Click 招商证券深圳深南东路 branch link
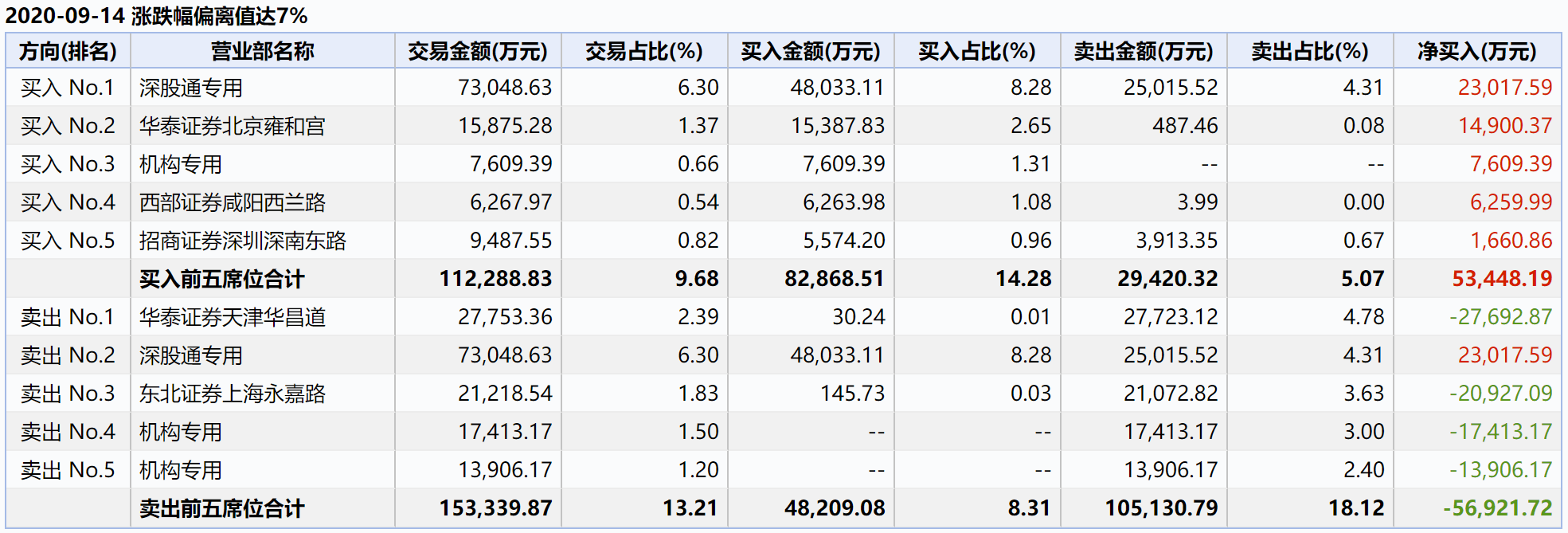This screenshot has width=1568, height=533. tap(242, 241)
